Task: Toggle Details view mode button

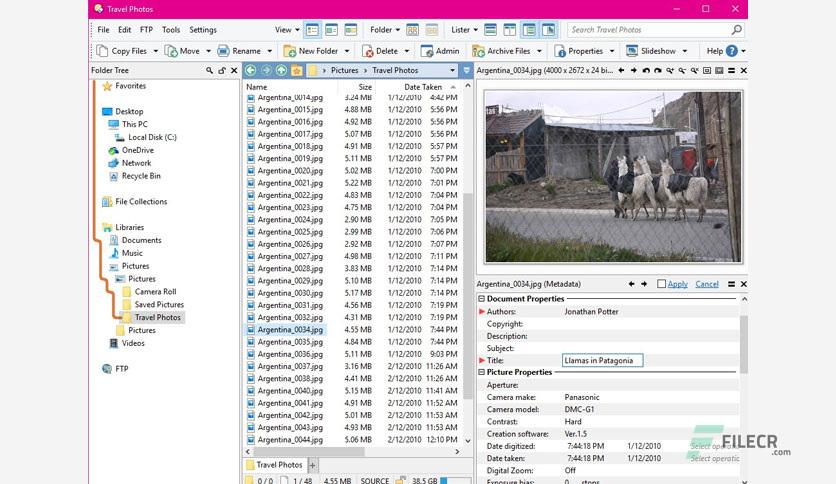Action: click(x=312, y=30)
